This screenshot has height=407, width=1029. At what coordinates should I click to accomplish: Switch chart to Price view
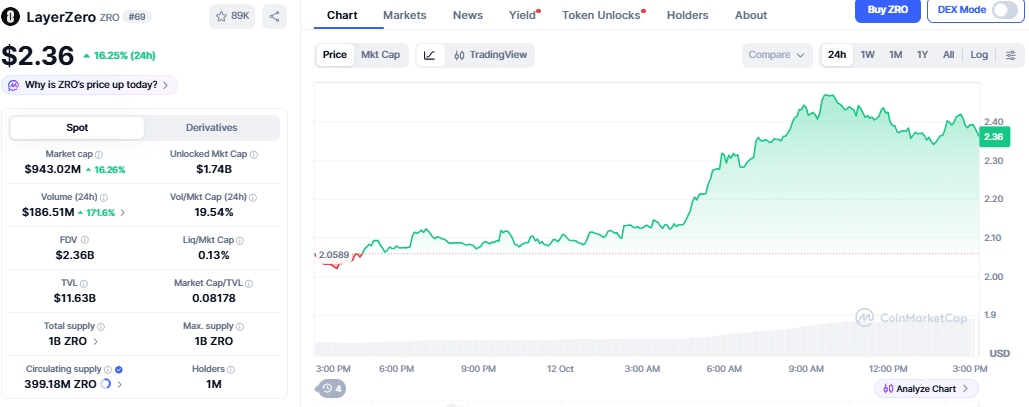coord(335,55)
